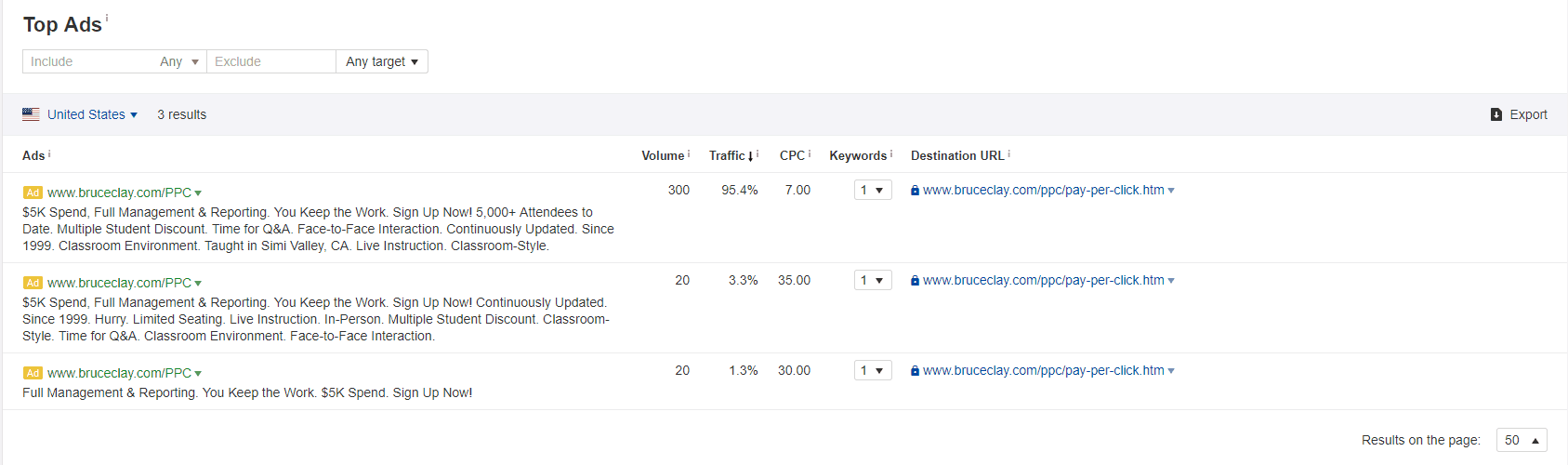
Task: Click the Export download icon
Action: click(1496, 114)
